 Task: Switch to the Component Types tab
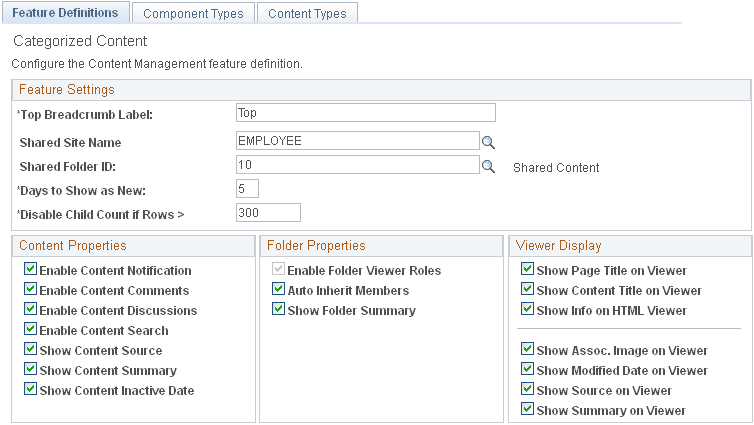[193, 14]
